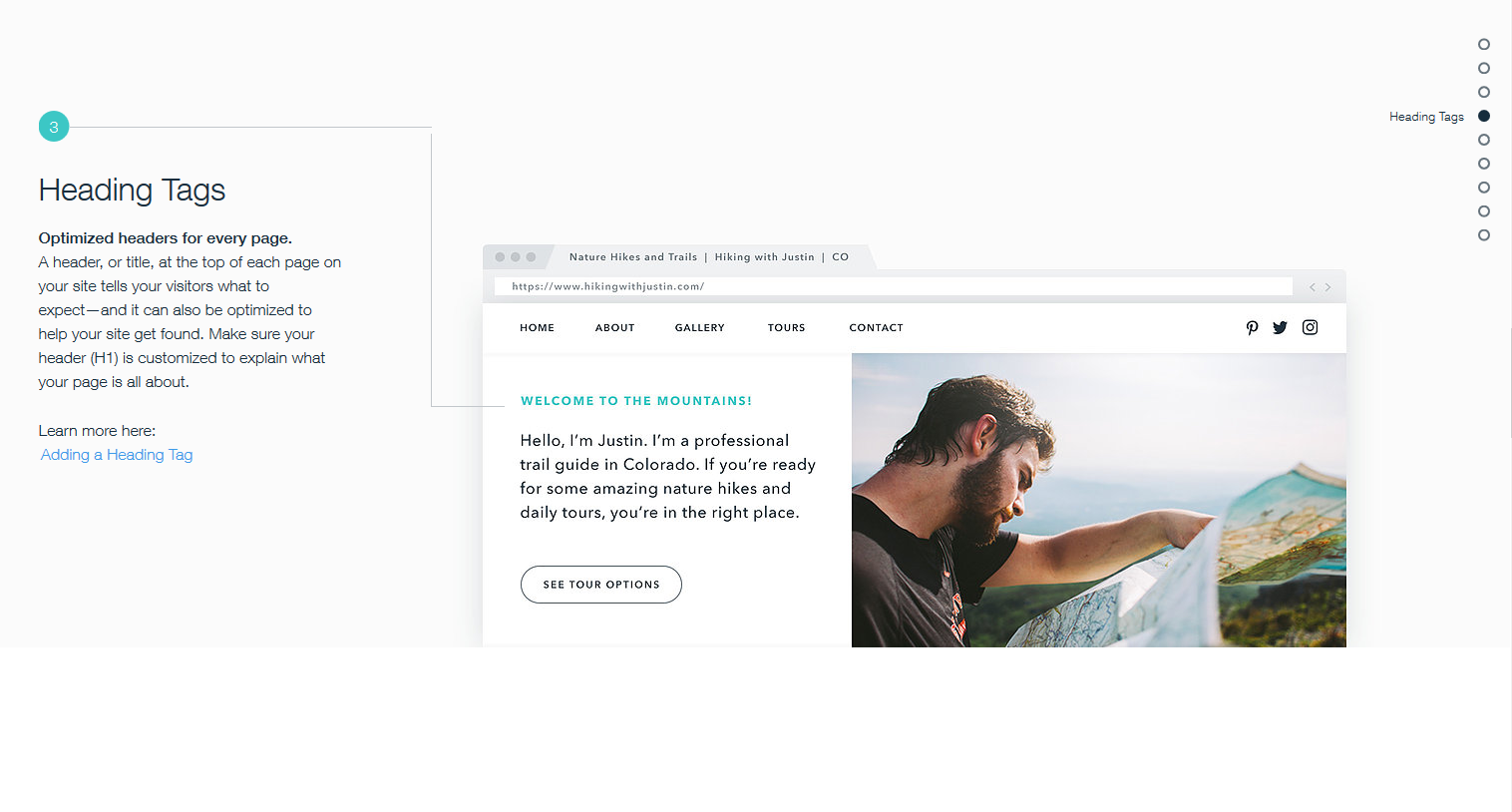Open the Instagram icon in navigation bar
The width and height of the screenshot is (1512, 812).
coord(1310,327)
